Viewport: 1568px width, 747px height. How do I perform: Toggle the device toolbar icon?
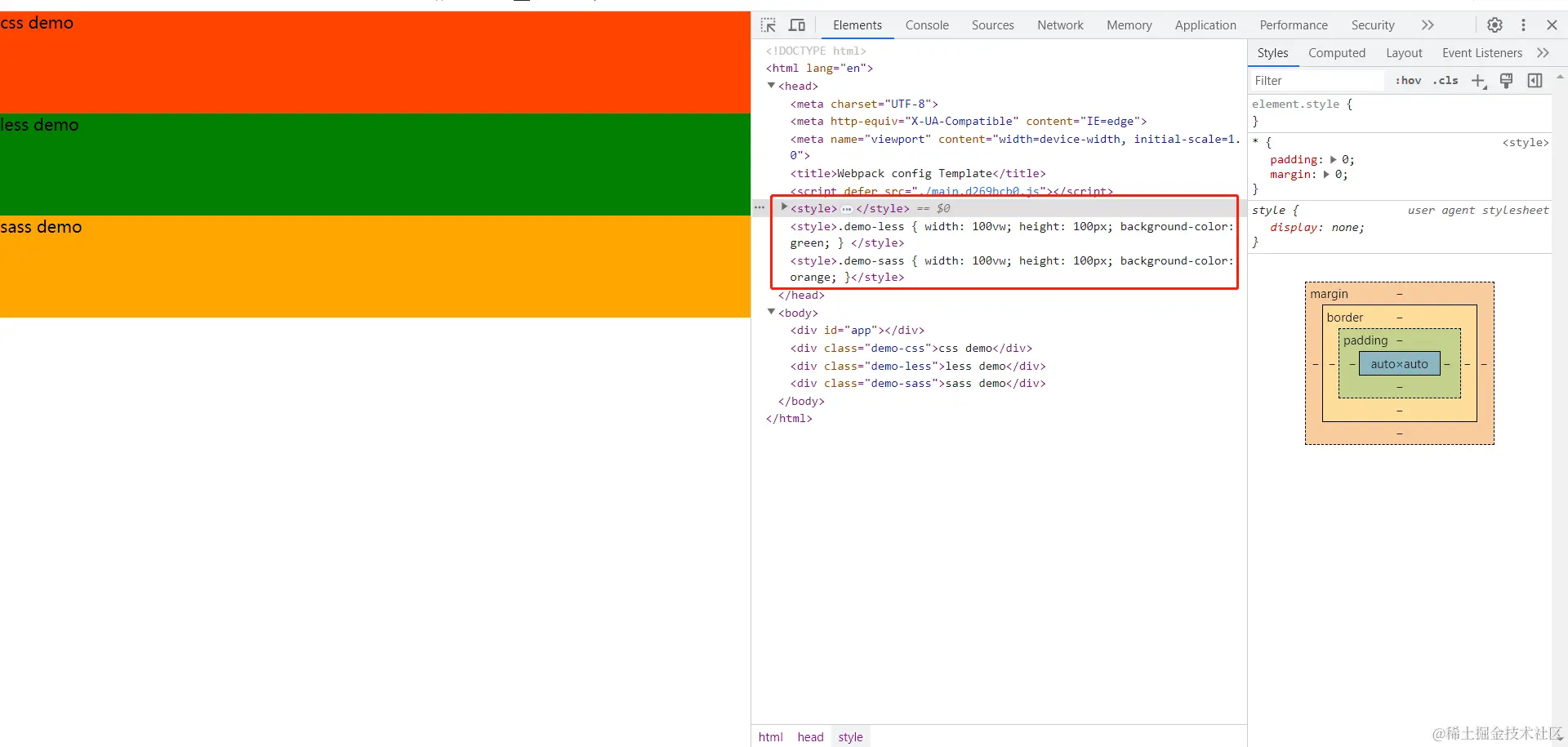[797, 25]
